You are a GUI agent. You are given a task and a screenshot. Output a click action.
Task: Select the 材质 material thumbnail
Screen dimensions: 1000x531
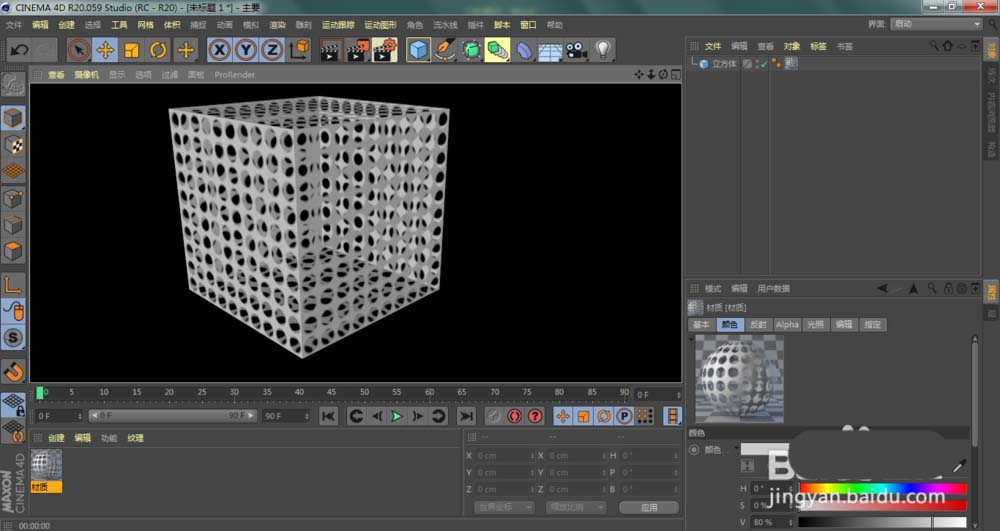(46, 465)
